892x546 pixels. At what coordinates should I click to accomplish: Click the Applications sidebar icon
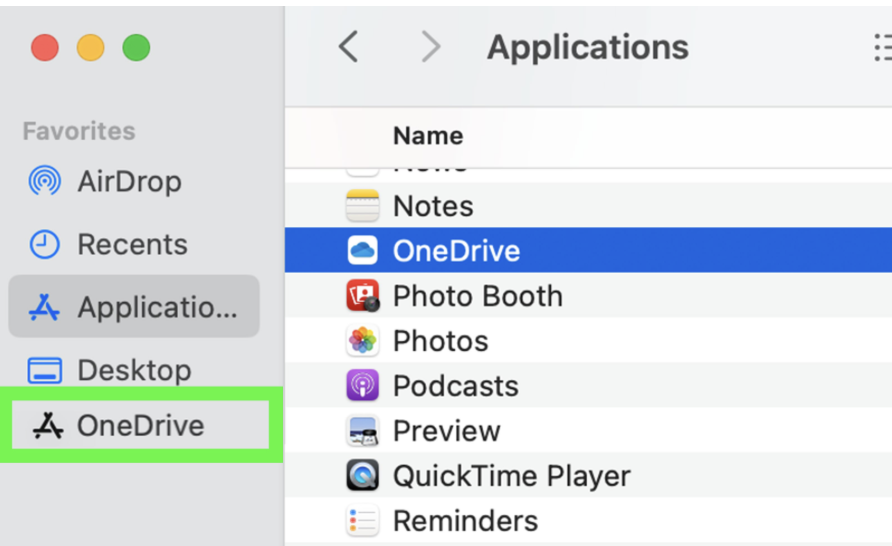[x=44, y=307]
